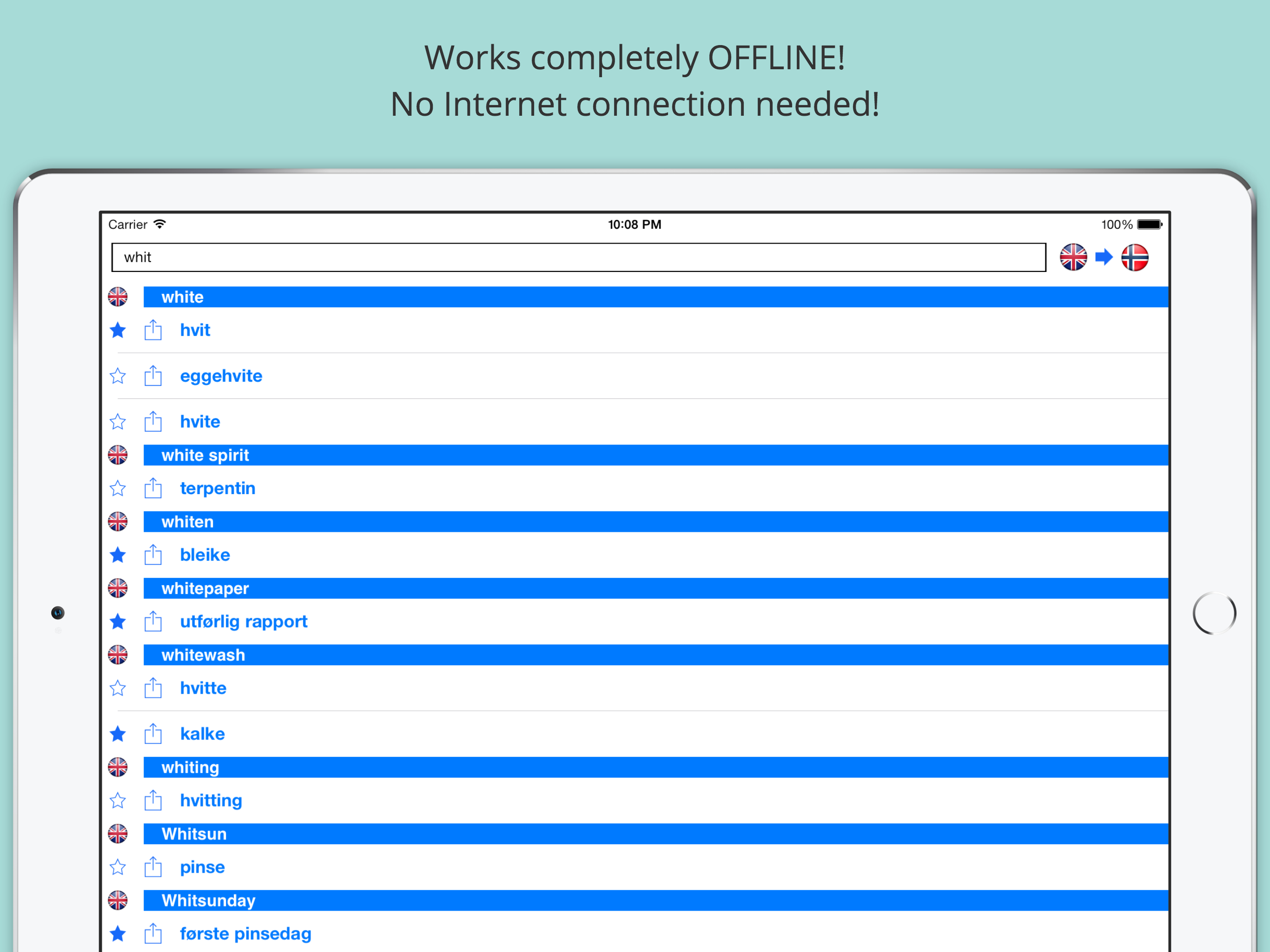Click the share icon next to hvit
Screen dimensions: 1270x952
153,330
